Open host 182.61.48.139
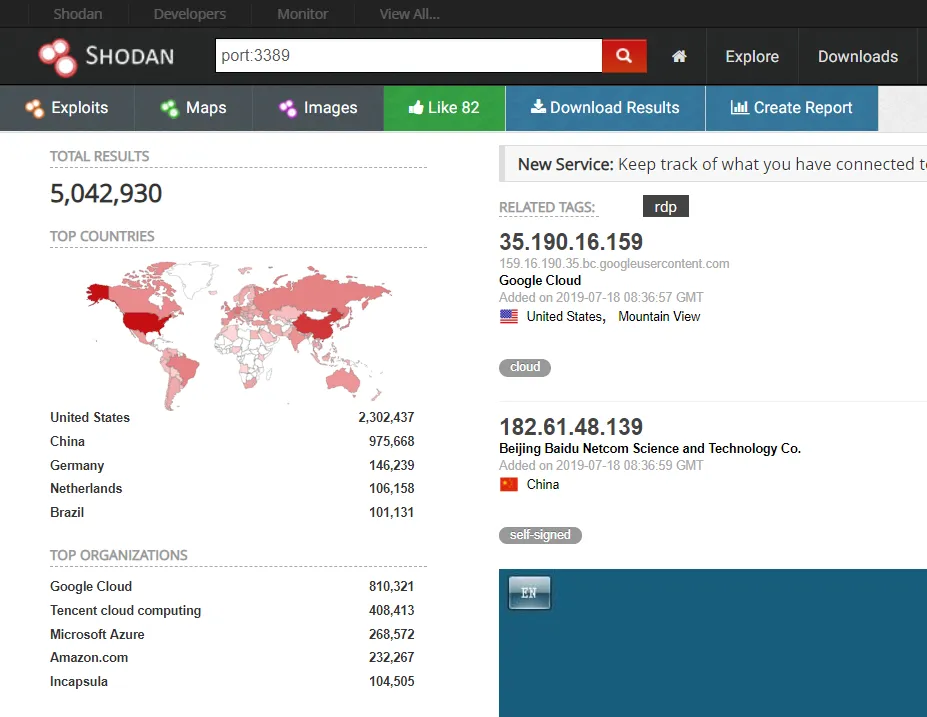927x717 pixels. click(x=571, y=427)
